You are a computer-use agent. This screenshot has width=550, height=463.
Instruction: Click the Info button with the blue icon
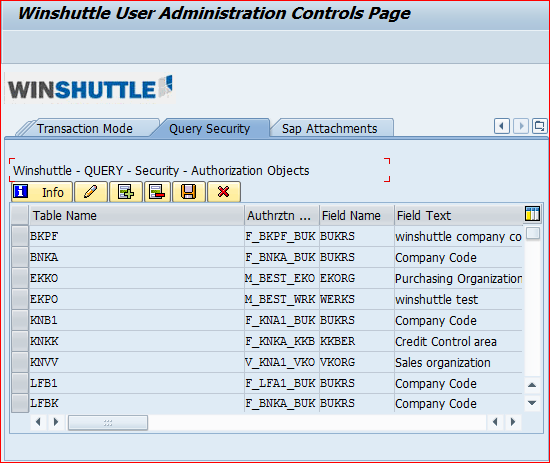point(42,192)
